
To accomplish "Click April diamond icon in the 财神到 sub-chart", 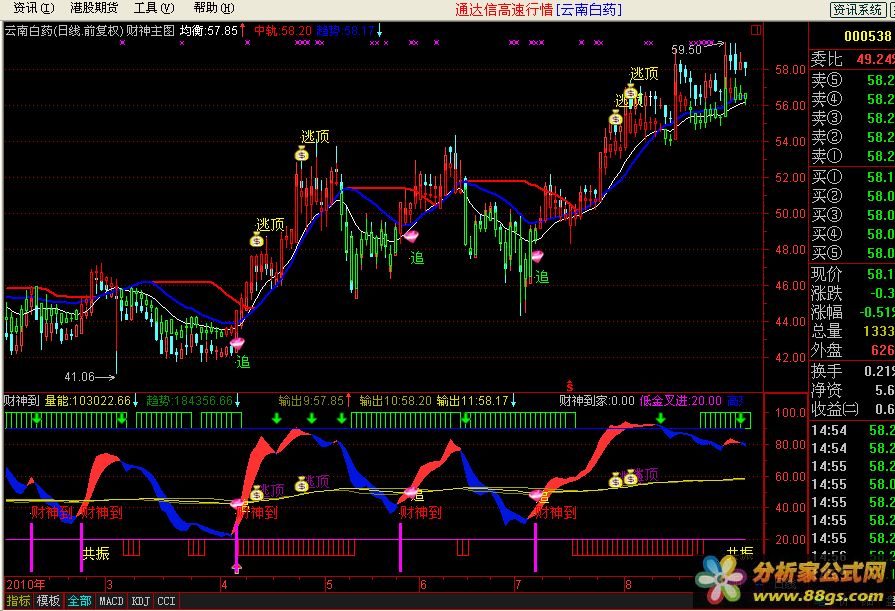I will pos(237,503).
